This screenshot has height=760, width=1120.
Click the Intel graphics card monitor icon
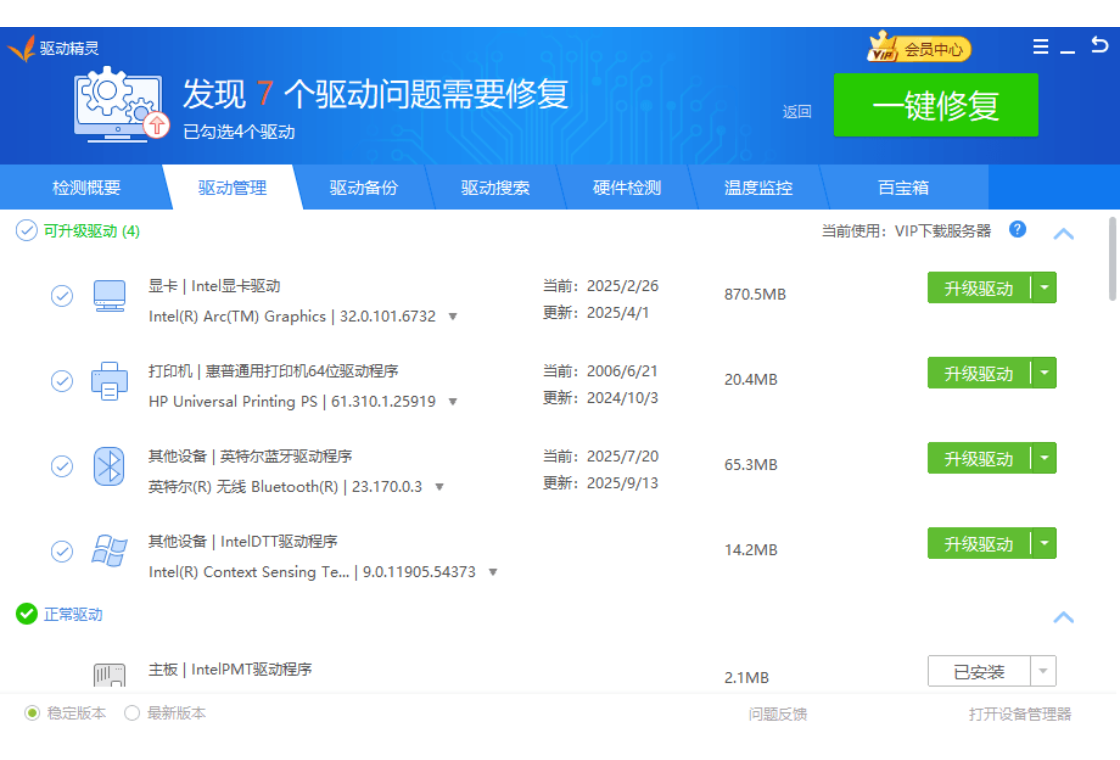click(109, 296)
